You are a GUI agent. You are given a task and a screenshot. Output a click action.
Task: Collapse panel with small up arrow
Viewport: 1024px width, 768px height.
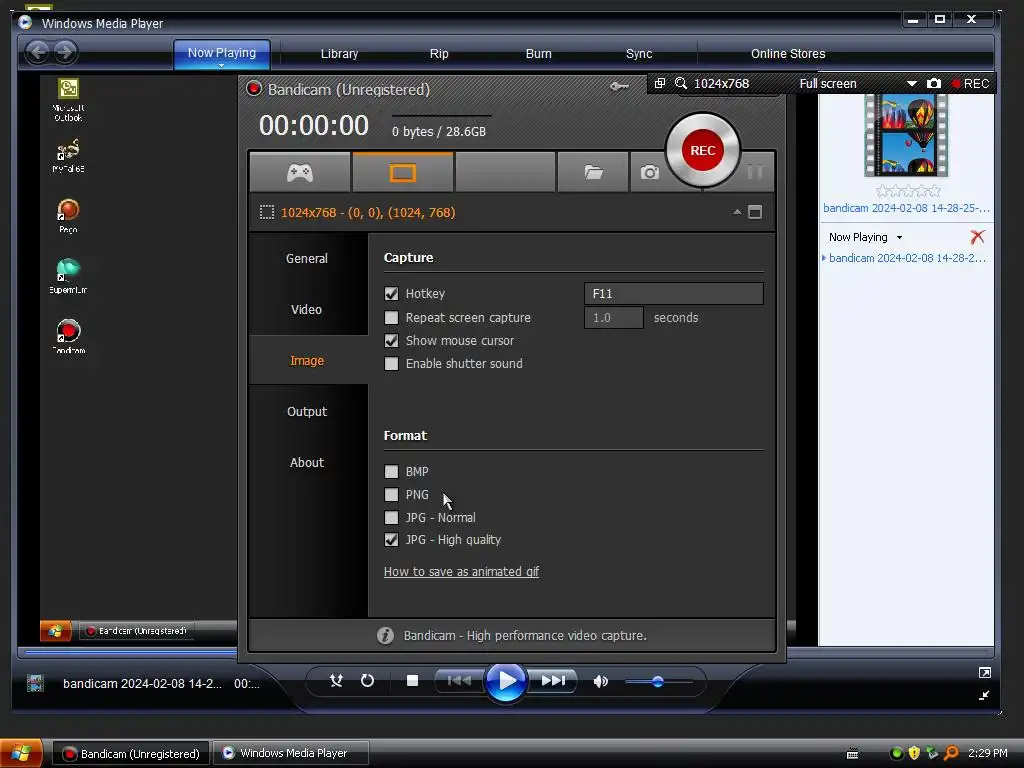[737, 212]
